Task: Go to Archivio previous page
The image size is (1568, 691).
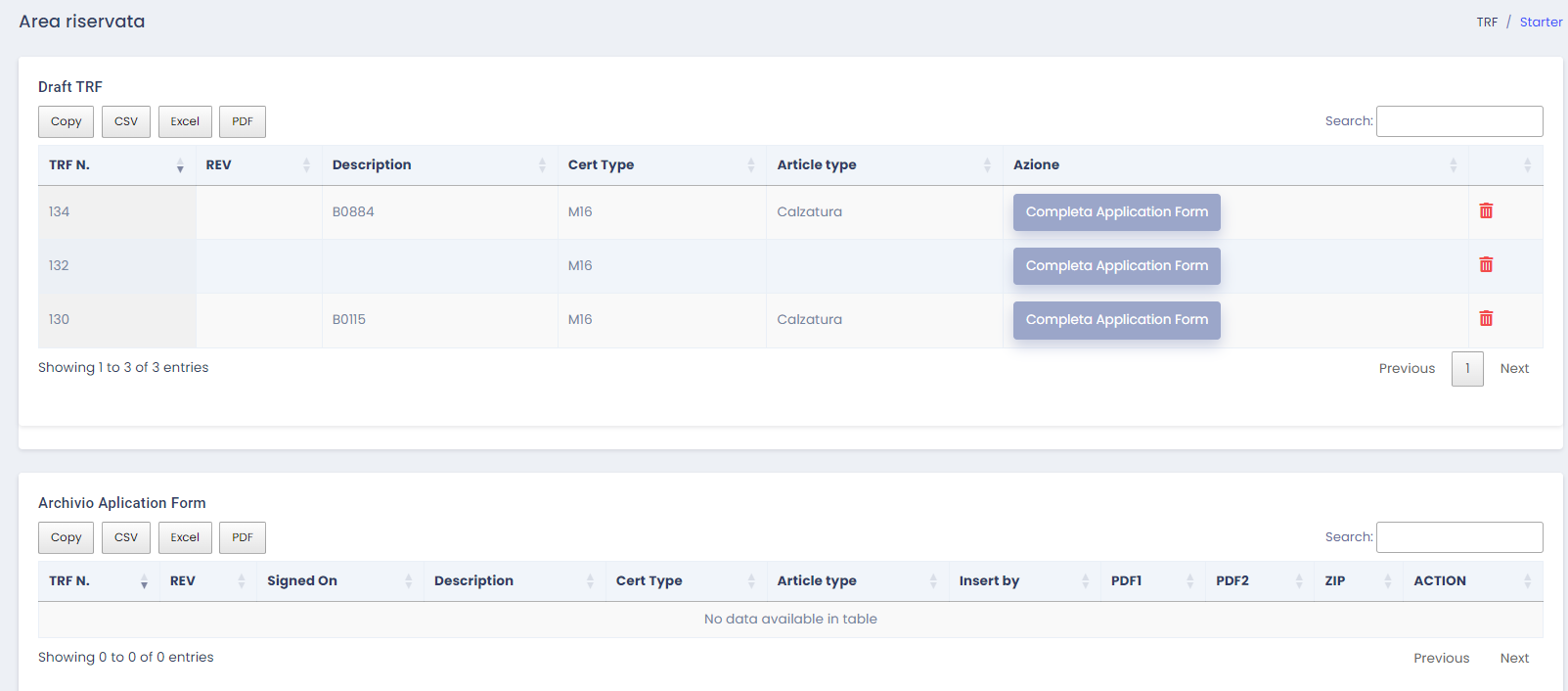Action: [1441, 659]
